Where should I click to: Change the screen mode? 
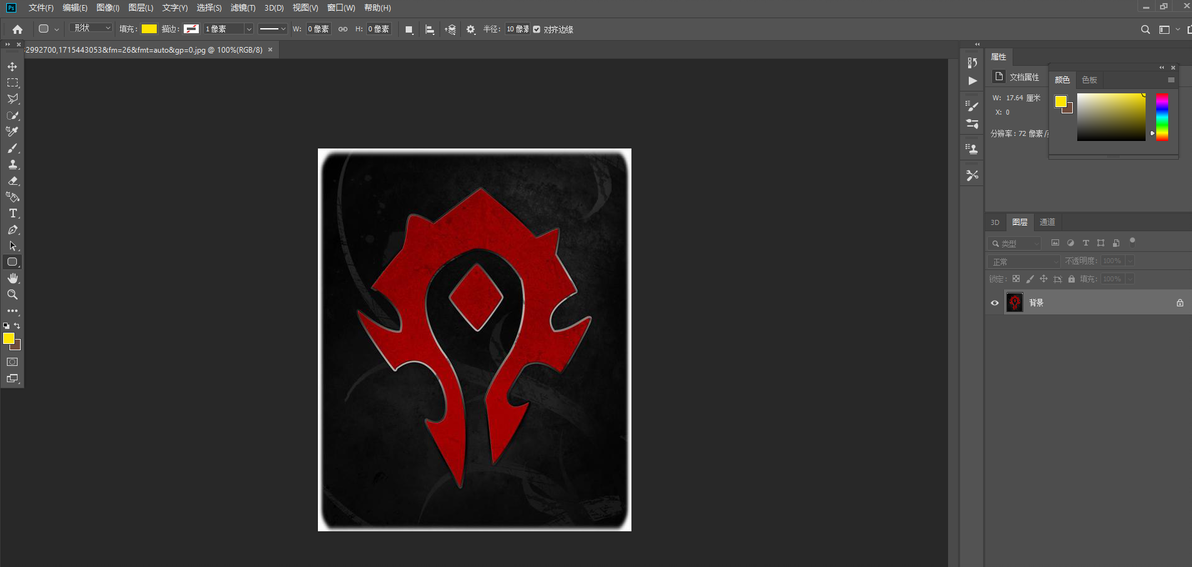pos(12,378)
